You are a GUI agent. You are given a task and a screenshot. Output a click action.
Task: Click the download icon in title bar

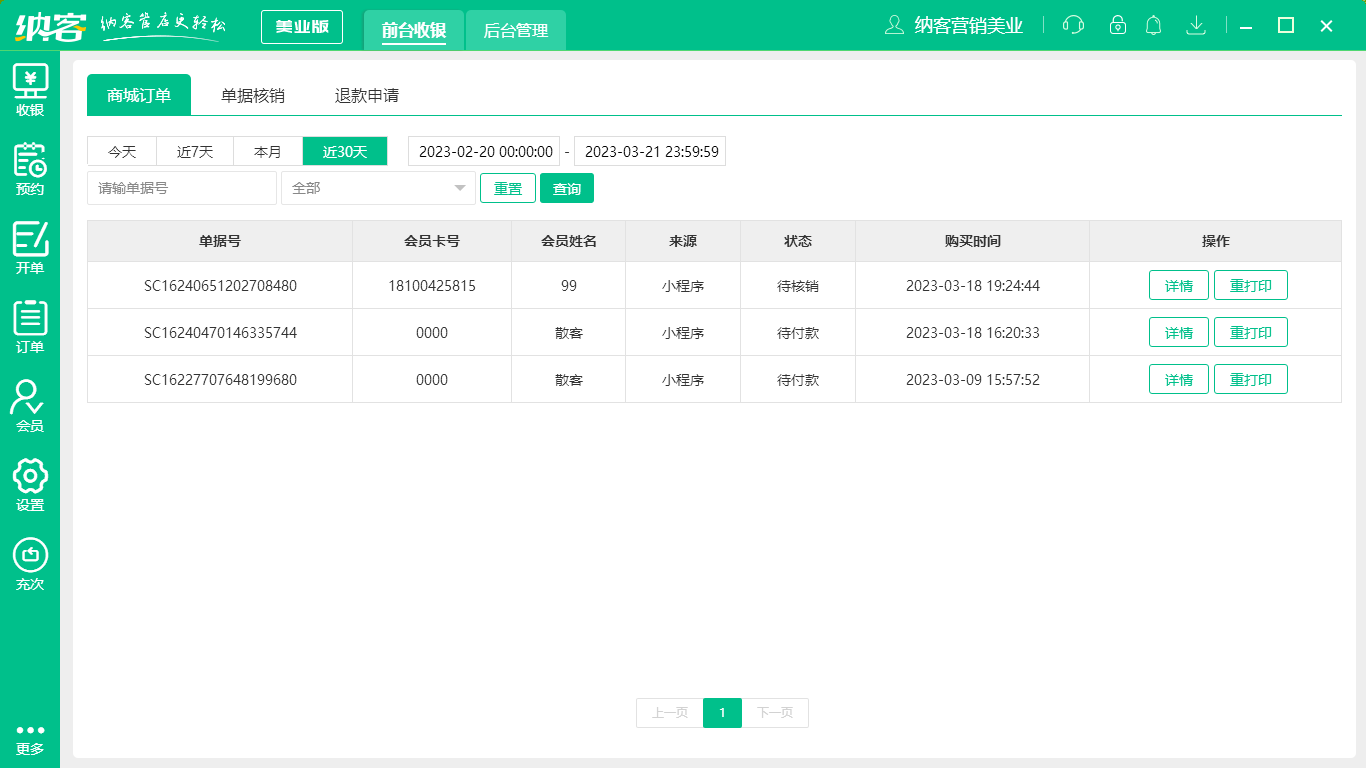tap(1195, 25)
